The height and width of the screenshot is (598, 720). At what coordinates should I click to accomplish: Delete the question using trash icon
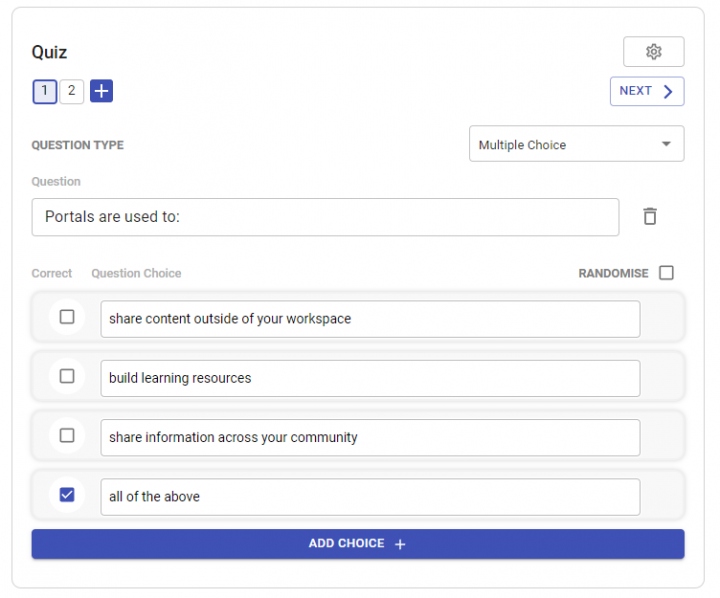(650, 216)
